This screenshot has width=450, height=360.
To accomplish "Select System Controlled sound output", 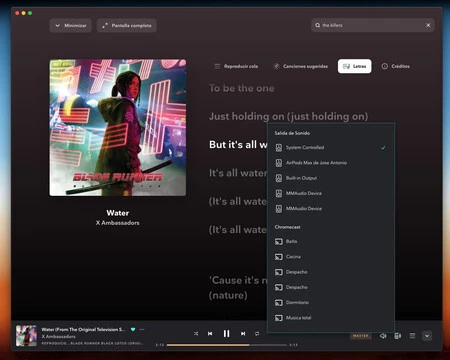I will click(331, 148).
